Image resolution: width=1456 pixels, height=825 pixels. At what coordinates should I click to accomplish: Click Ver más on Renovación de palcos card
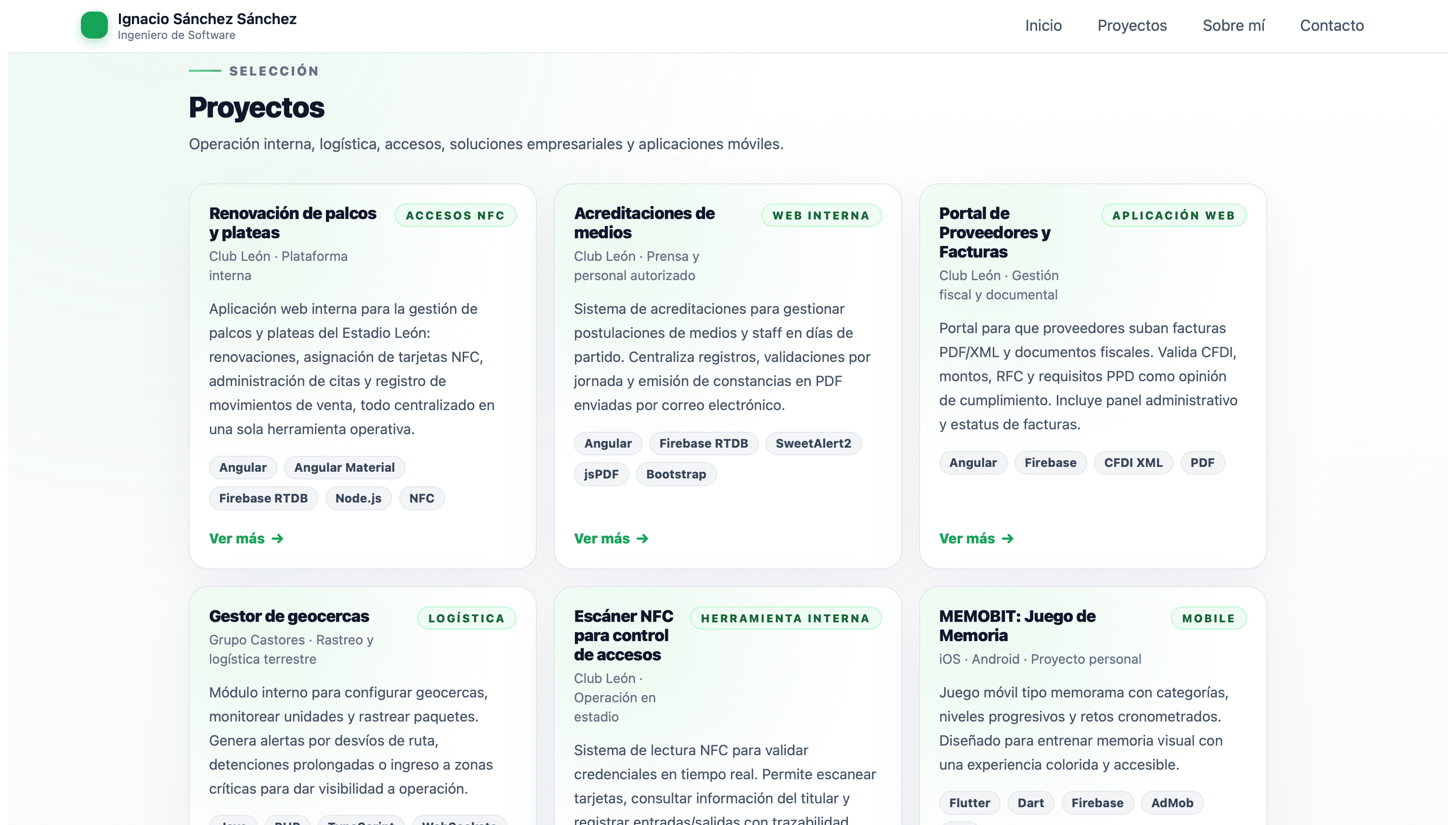246,538
